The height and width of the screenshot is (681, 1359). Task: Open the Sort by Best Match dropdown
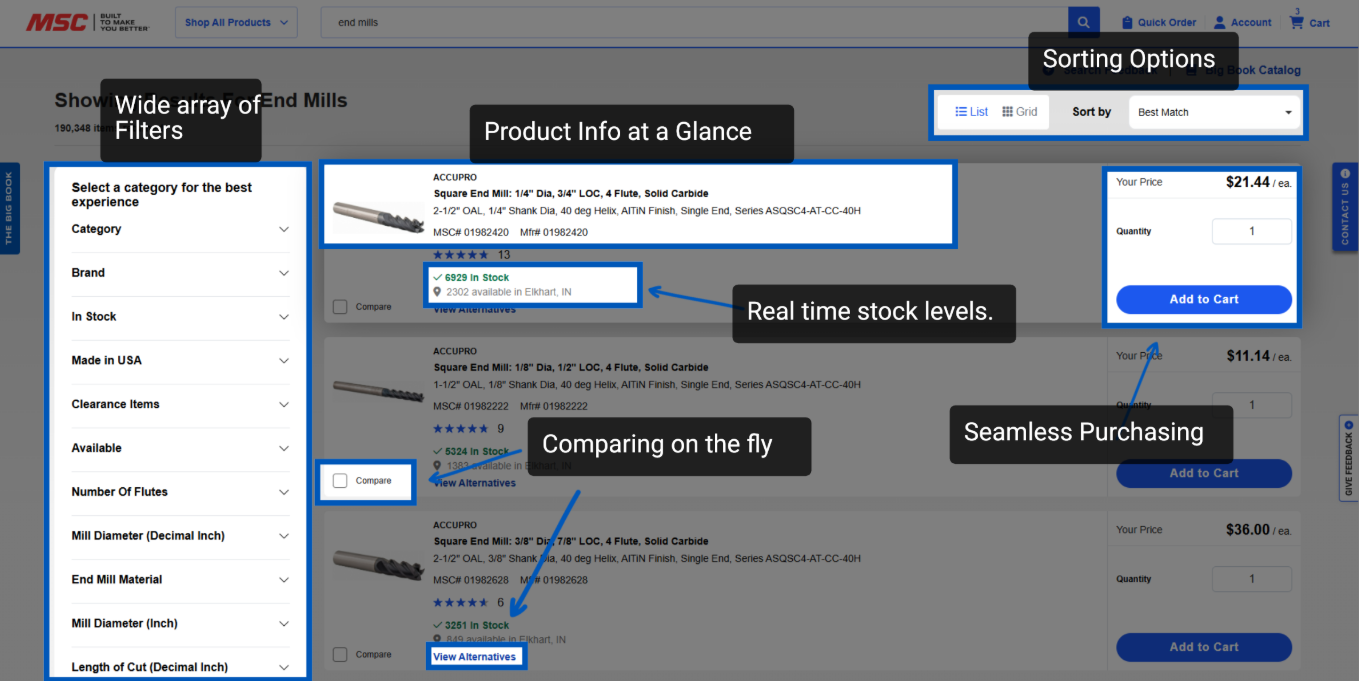pyautogui.click(x=1214, y=112)
